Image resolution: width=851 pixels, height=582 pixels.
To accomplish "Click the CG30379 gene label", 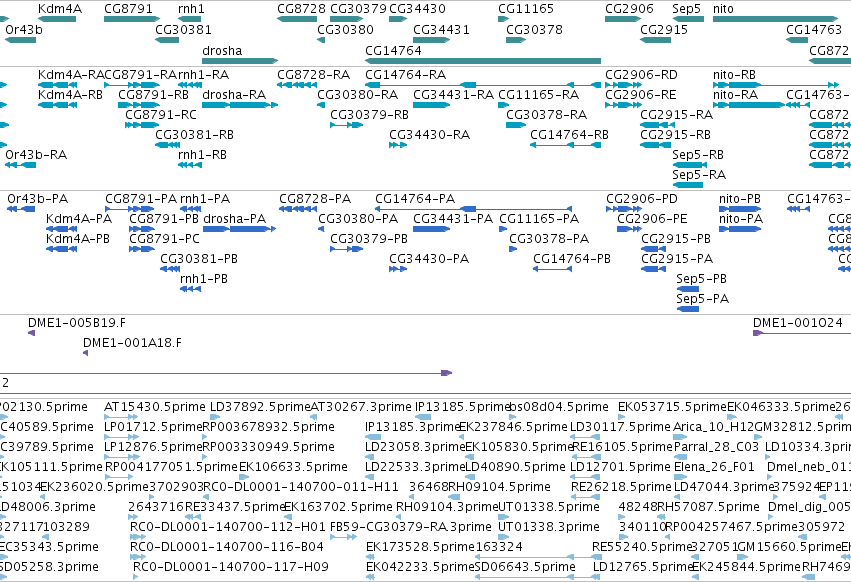I will tap(358, 9).
